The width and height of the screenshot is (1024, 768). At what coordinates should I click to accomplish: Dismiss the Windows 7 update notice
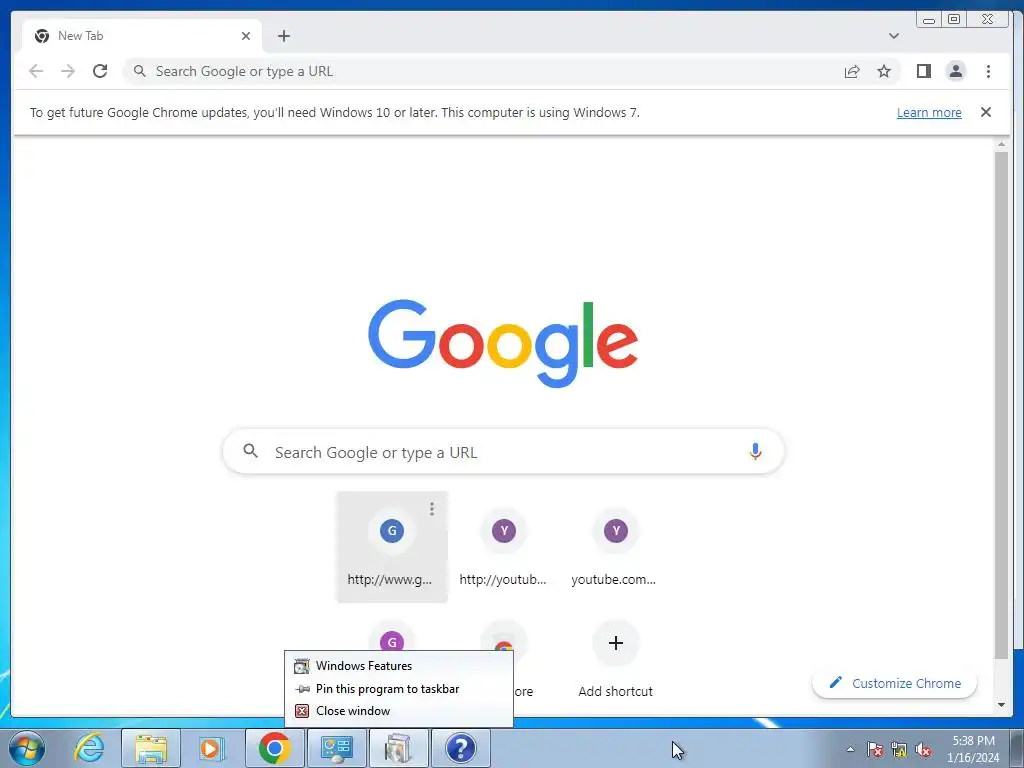985,112
